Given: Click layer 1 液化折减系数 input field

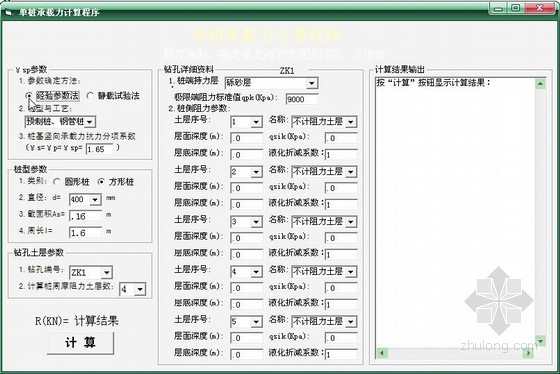Looking at the screenshot, I should coord(341,155).
